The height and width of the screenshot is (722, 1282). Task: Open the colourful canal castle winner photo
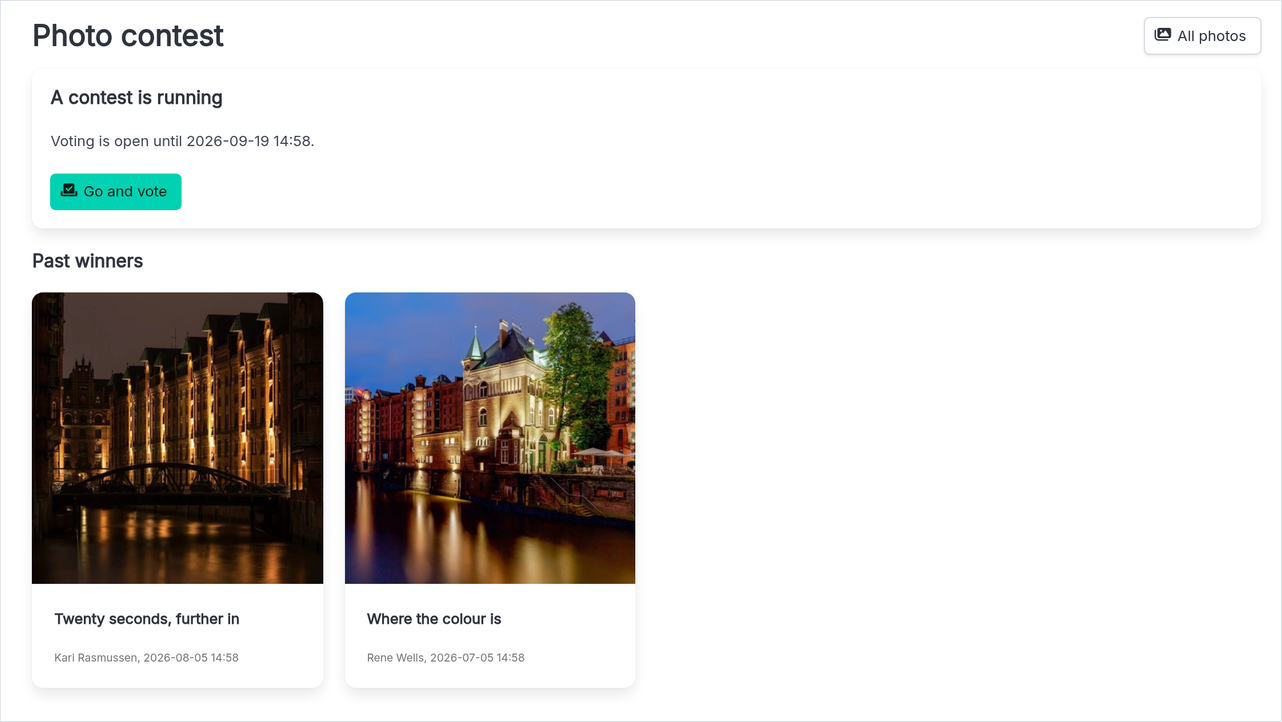(490, 438)
